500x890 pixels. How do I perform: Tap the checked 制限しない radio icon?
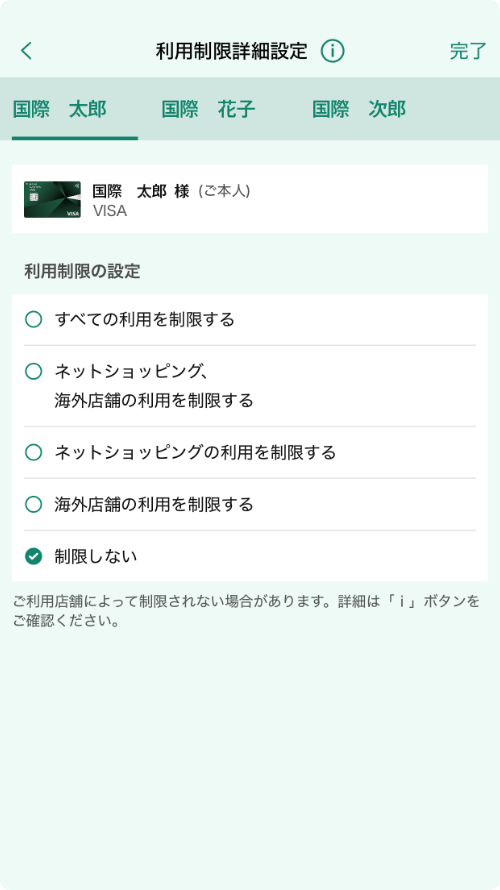tap(33, 556)
